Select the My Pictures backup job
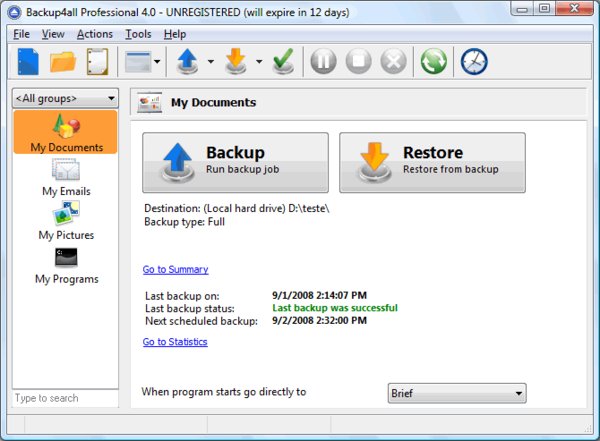The image size is (600, 441). click(66, 221)
